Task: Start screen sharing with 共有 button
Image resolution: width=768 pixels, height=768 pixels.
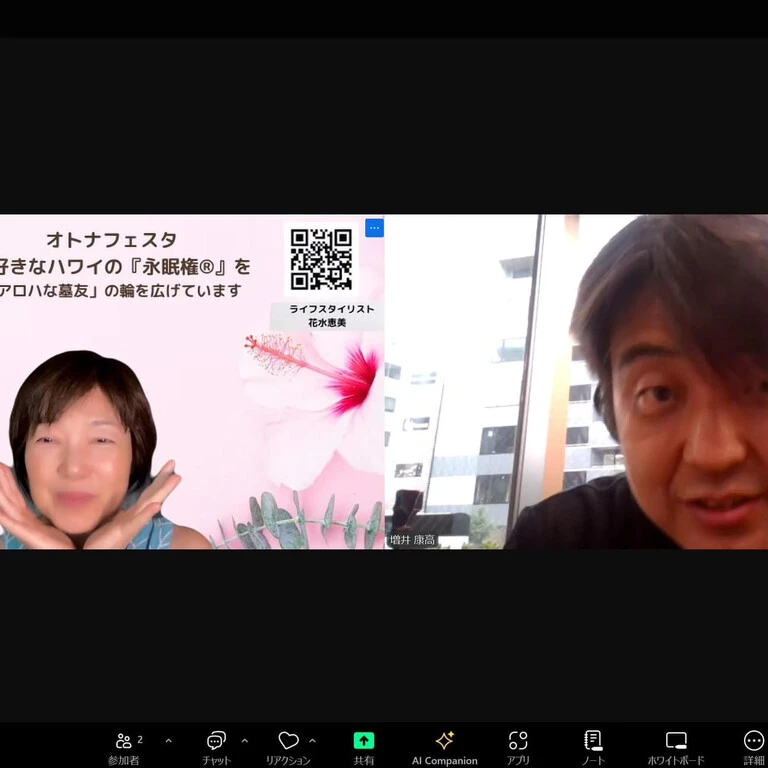Action: [363, 748]
